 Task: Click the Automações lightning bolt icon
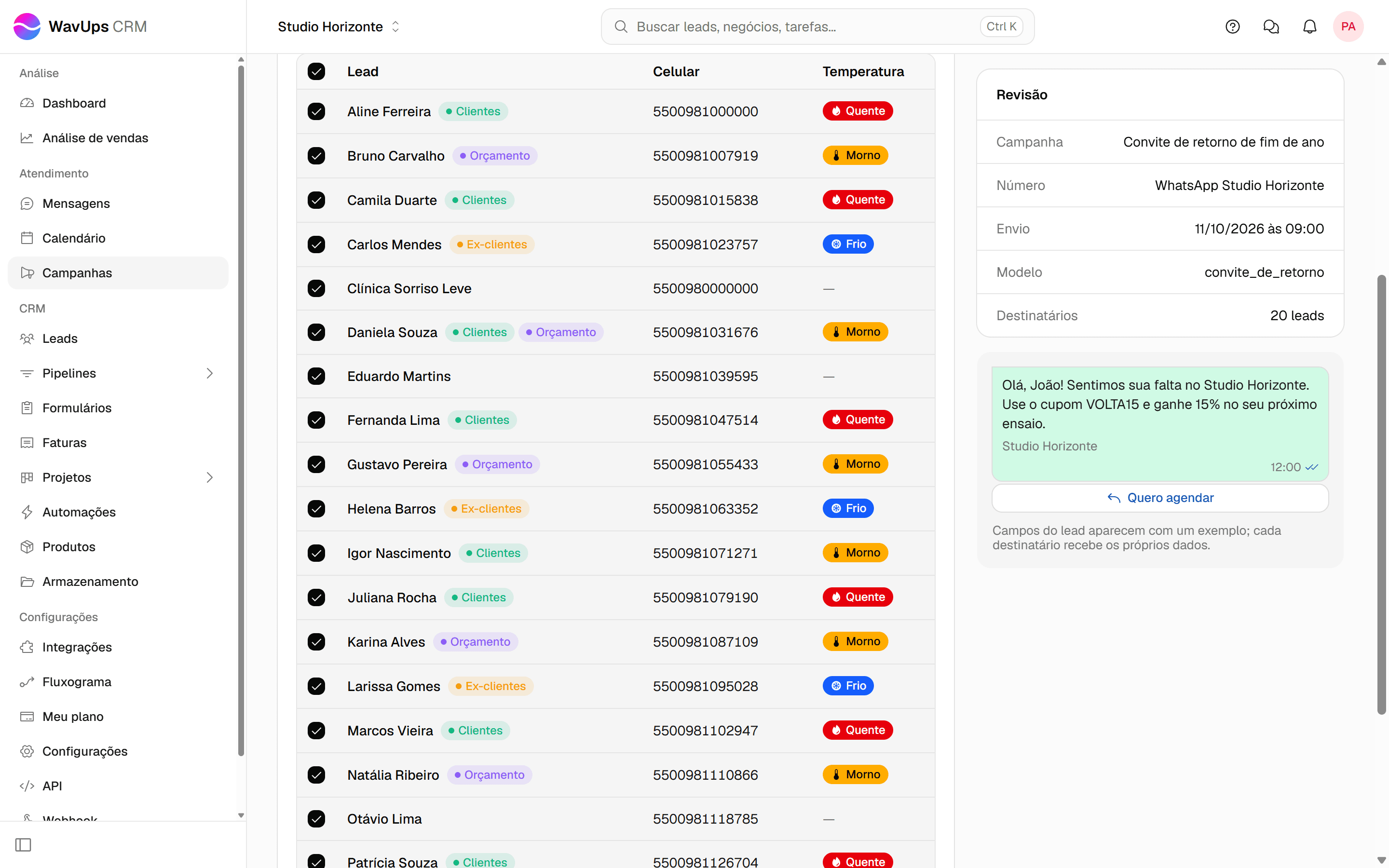tap(27, 512)
